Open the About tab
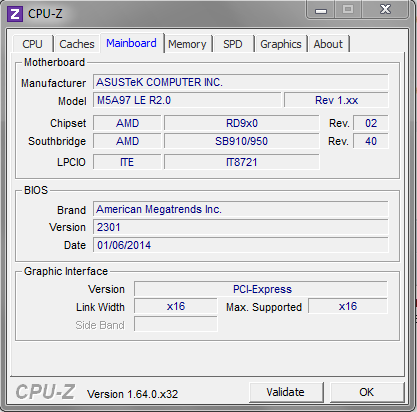Screen dimensions: 417x412 click(328, 44)
